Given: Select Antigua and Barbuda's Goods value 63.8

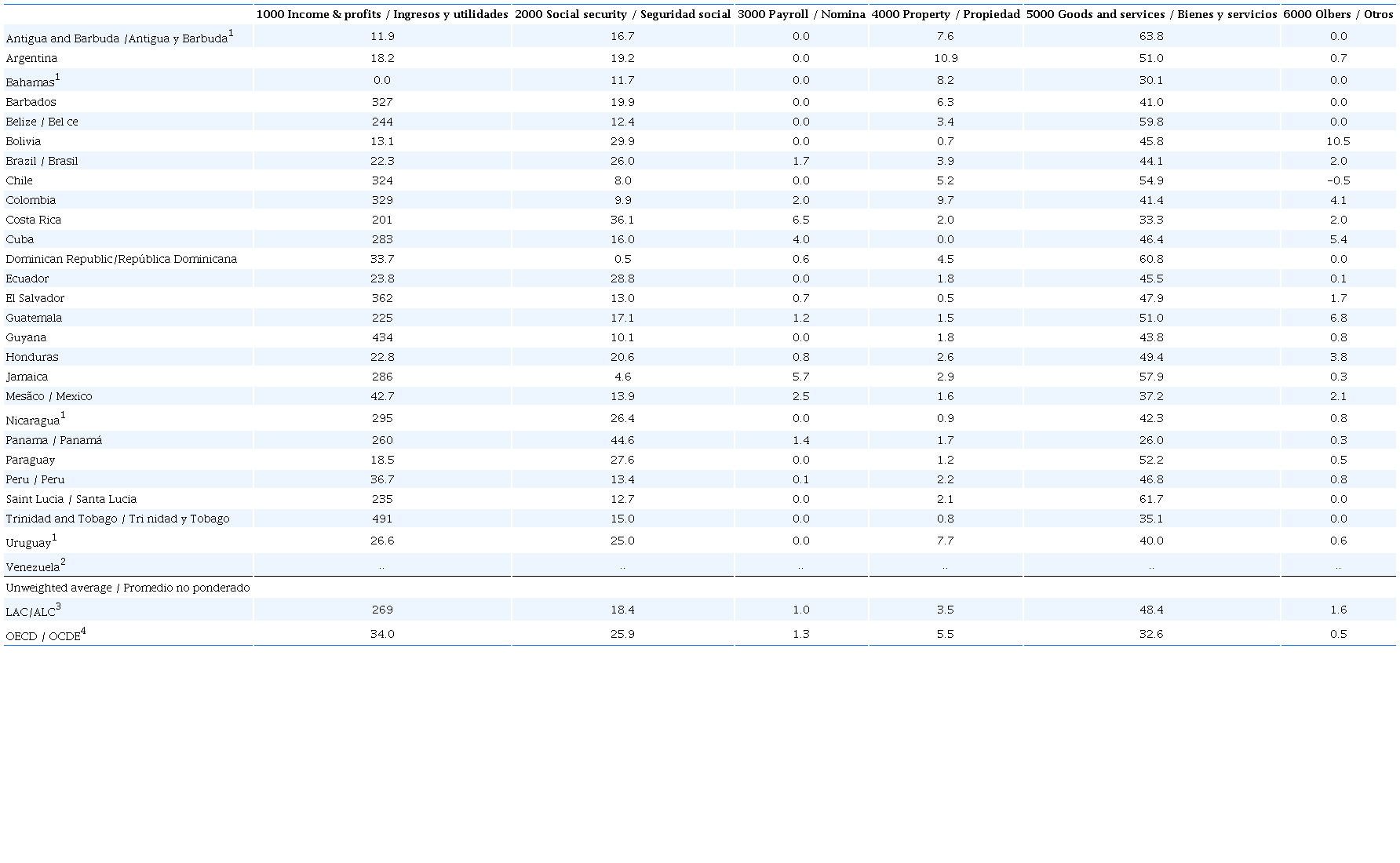Looking at the screenshot, I should tap(1151, 36).
